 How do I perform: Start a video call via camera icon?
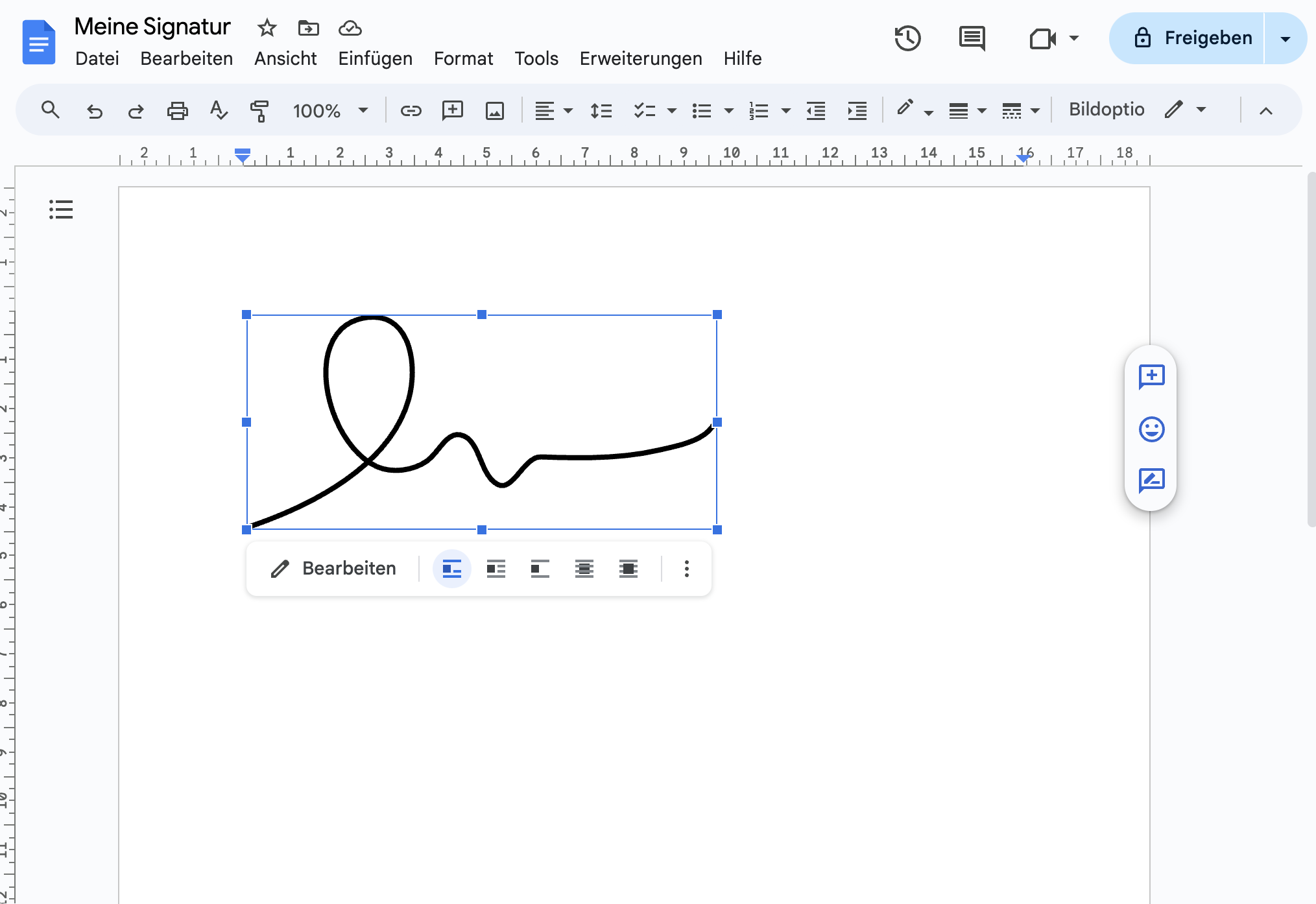pos(1043,38)
